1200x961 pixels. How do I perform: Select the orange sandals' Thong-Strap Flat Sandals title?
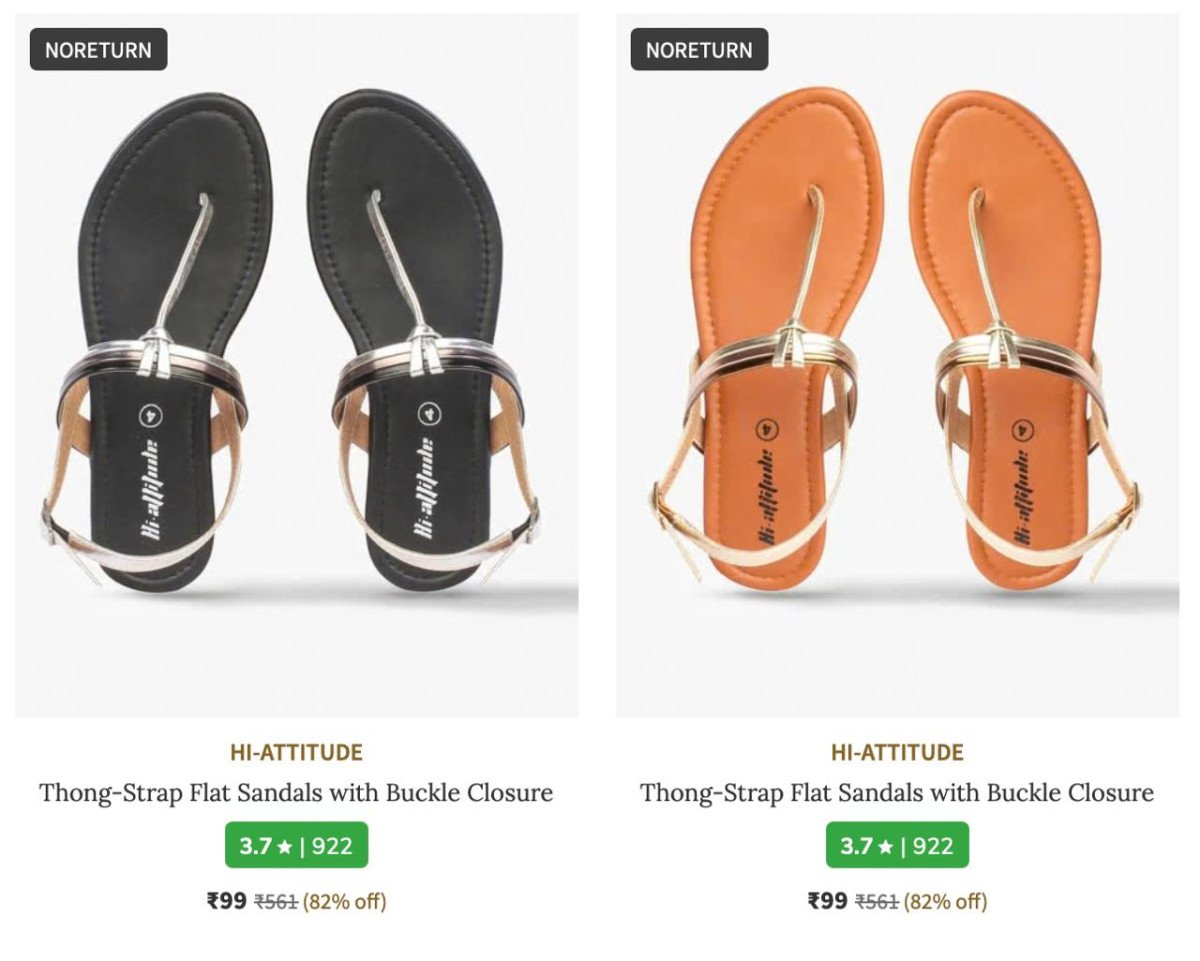coord(897,793)
